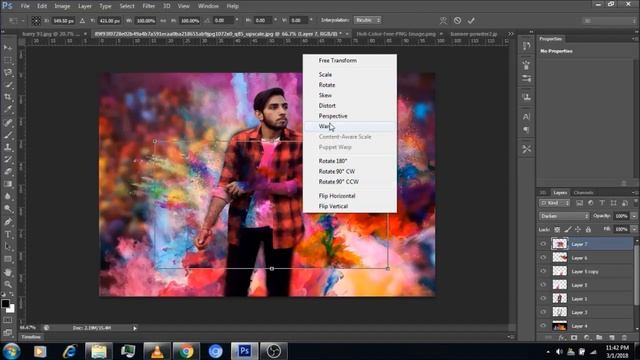
Task: Select the Eraser tool
Action: coord(8,171)
